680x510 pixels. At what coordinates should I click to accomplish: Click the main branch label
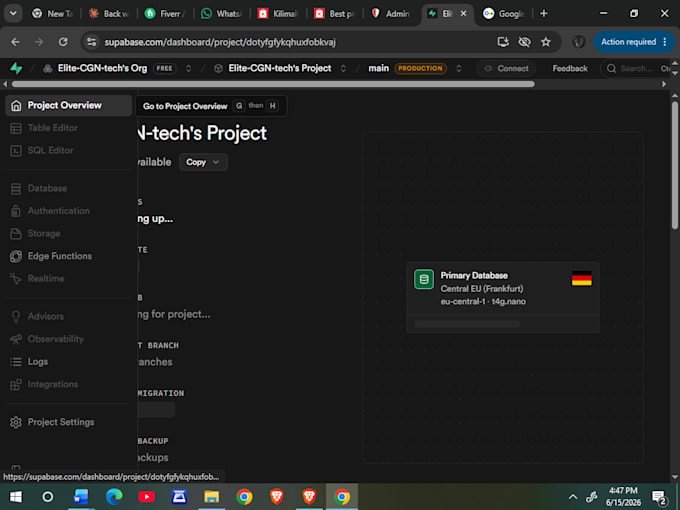coord(379,69)
